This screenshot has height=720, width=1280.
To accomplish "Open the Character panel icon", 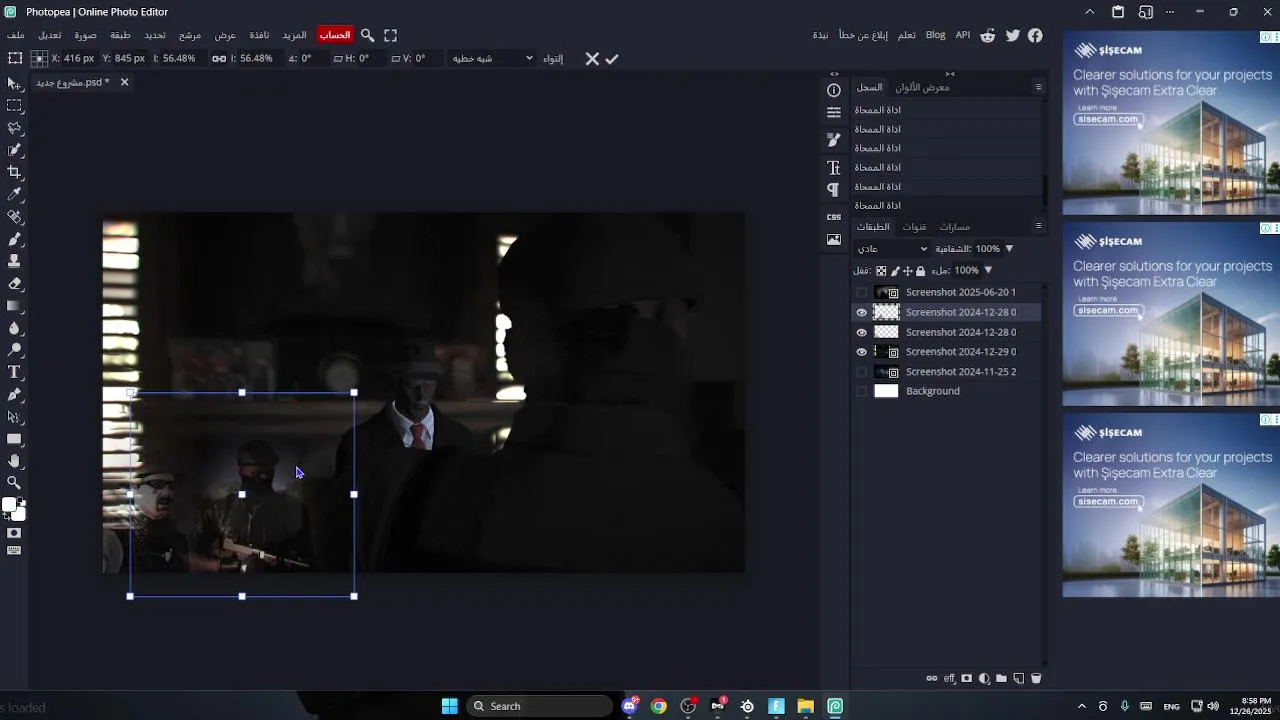I will pos(834,167).
